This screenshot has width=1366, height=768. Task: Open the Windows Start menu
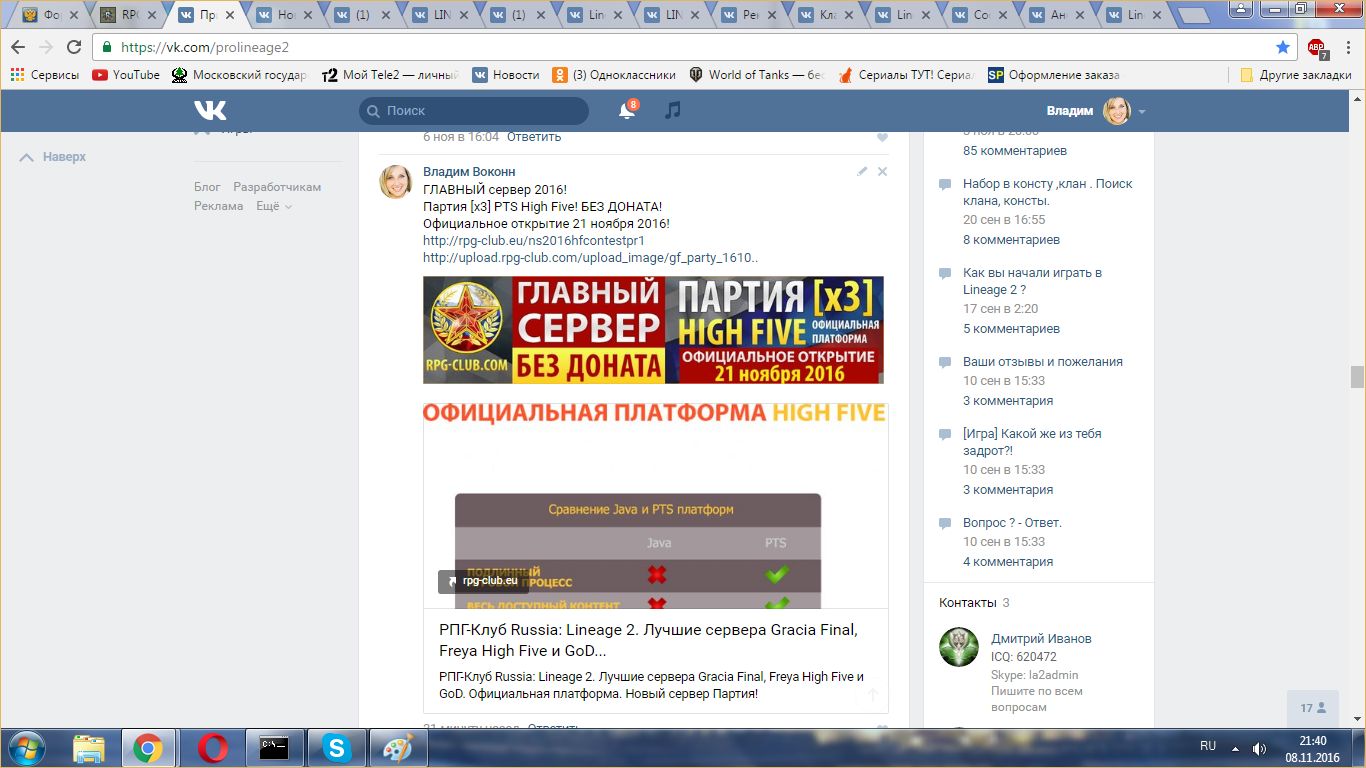pyautogui.click(x=25, y=748)
